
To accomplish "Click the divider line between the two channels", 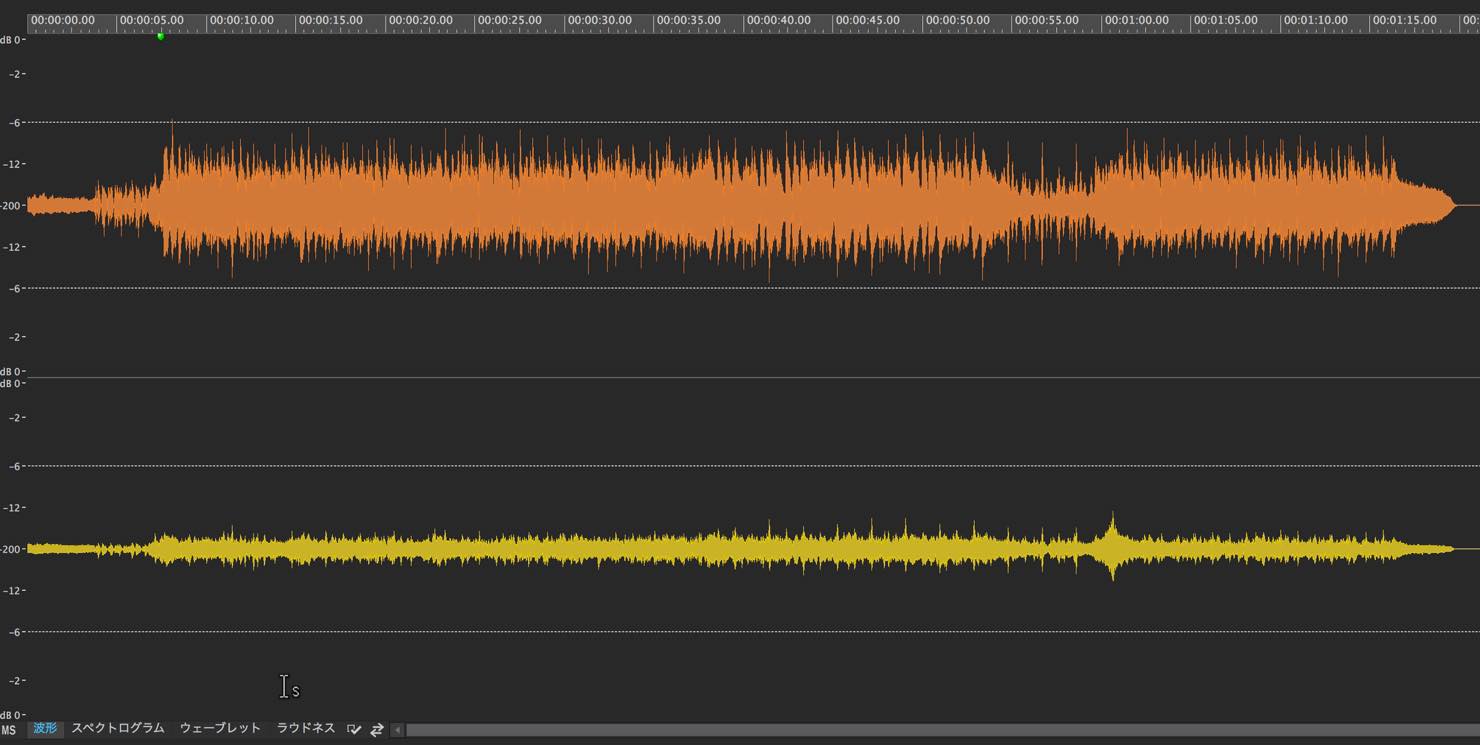I will tap(740, 377).
